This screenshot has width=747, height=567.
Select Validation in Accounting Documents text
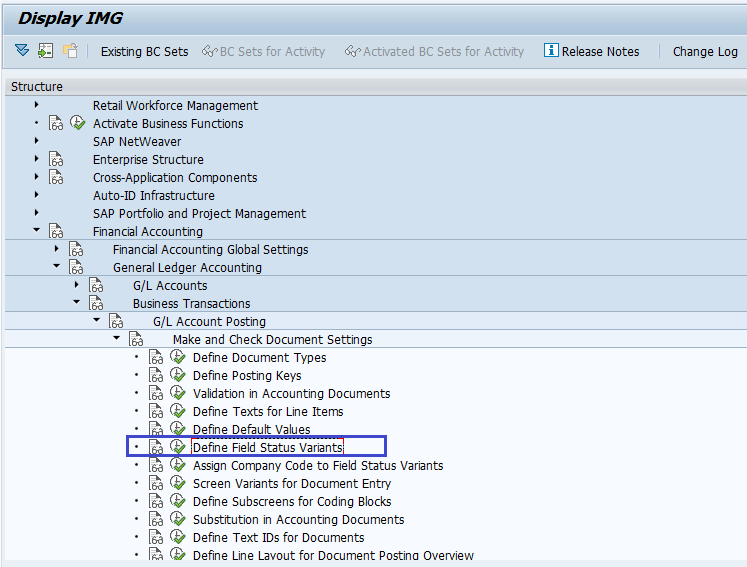coord(292,394)
